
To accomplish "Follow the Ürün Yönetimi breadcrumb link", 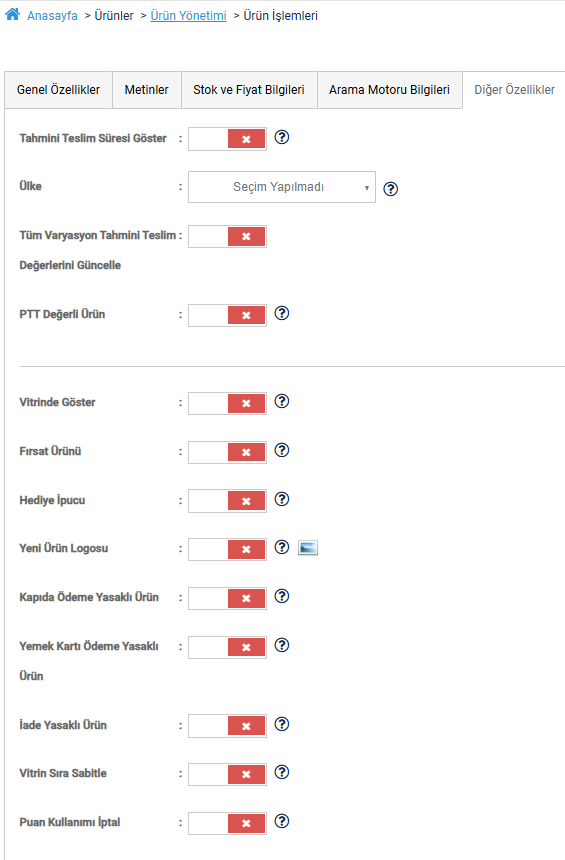I will 189,15.
